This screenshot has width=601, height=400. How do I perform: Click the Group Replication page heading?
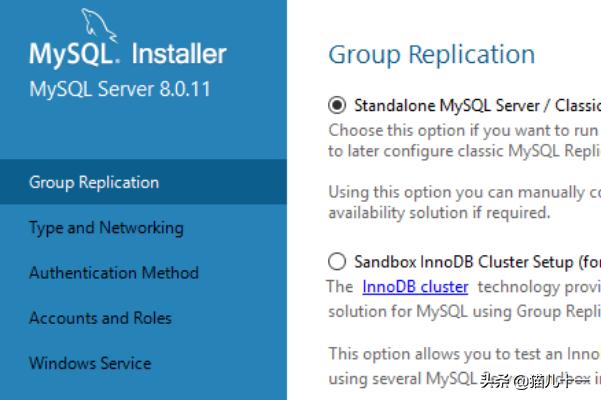432,54
